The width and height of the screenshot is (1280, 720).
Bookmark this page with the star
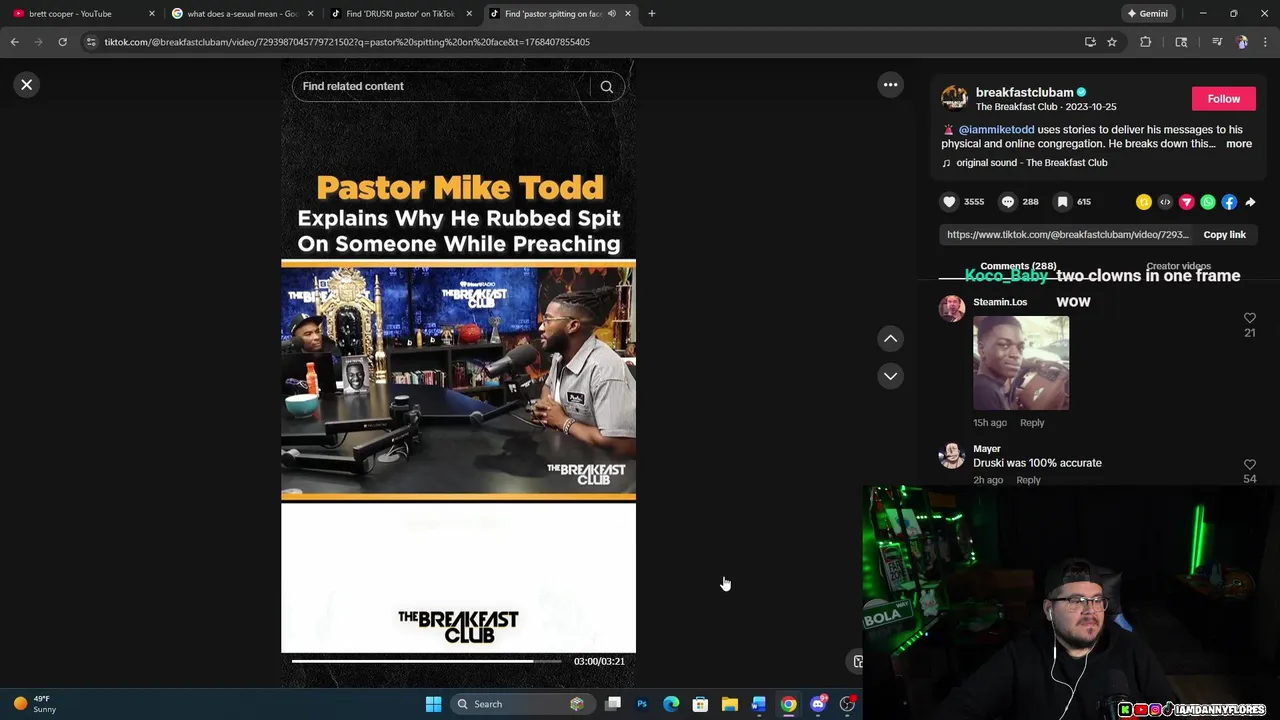1112,42
